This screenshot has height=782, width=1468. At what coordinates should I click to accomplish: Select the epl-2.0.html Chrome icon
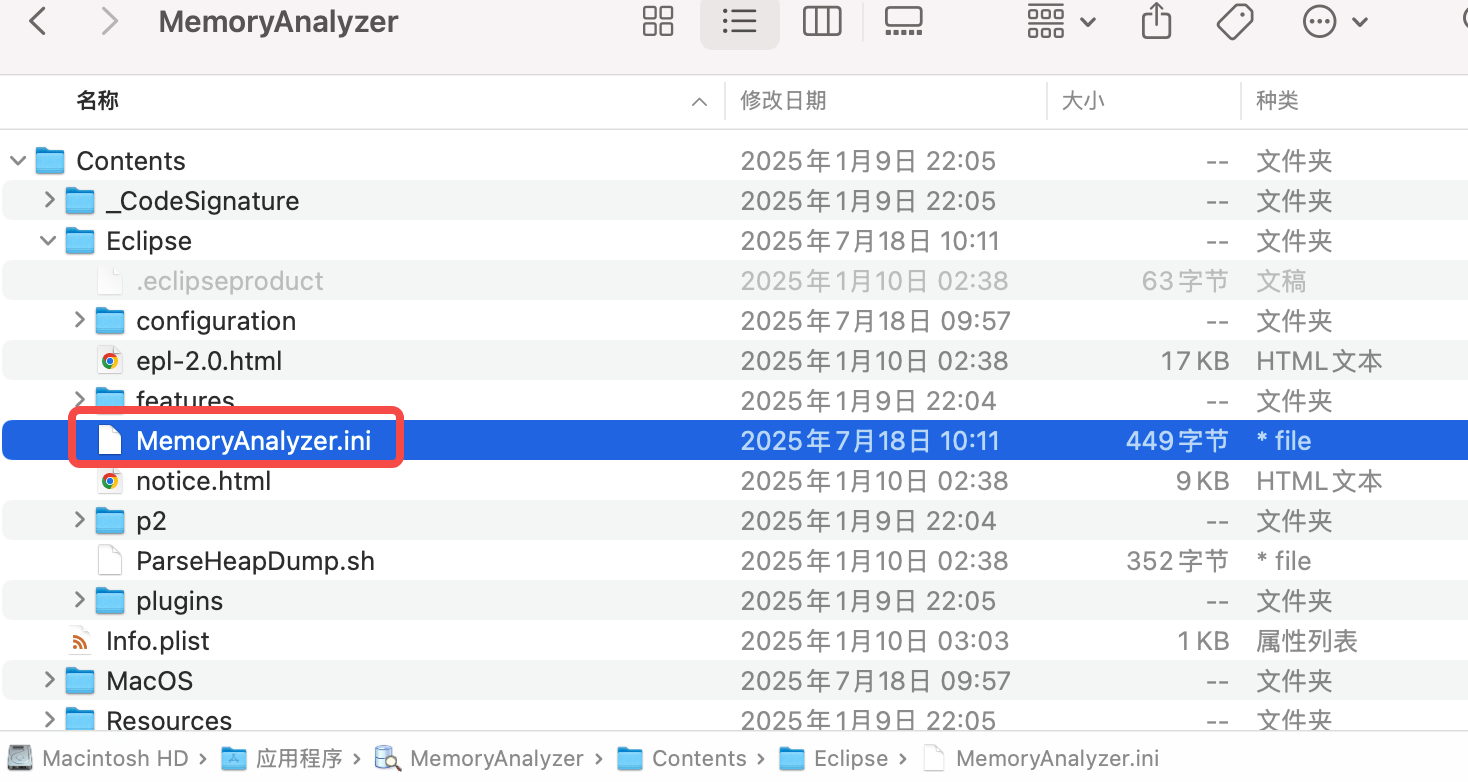coord(110,361)
